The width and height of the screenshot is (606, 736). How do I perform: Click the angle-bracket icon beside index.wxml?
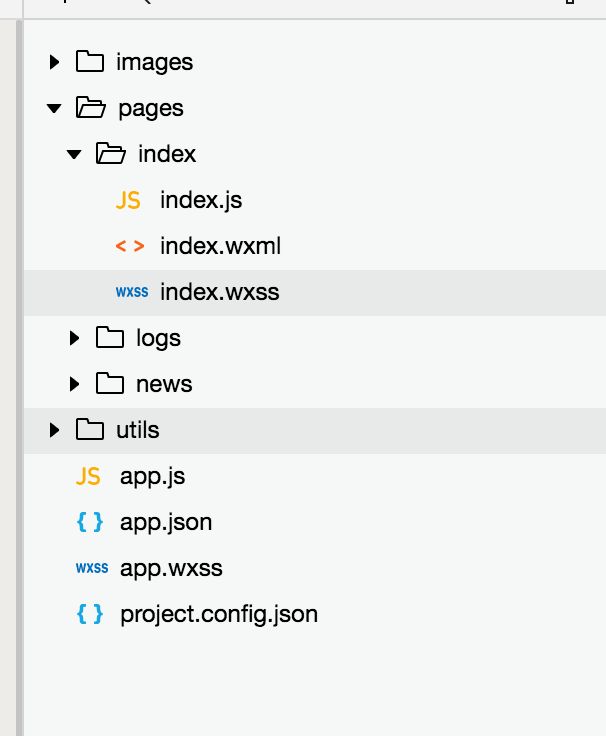click(130, 246)
